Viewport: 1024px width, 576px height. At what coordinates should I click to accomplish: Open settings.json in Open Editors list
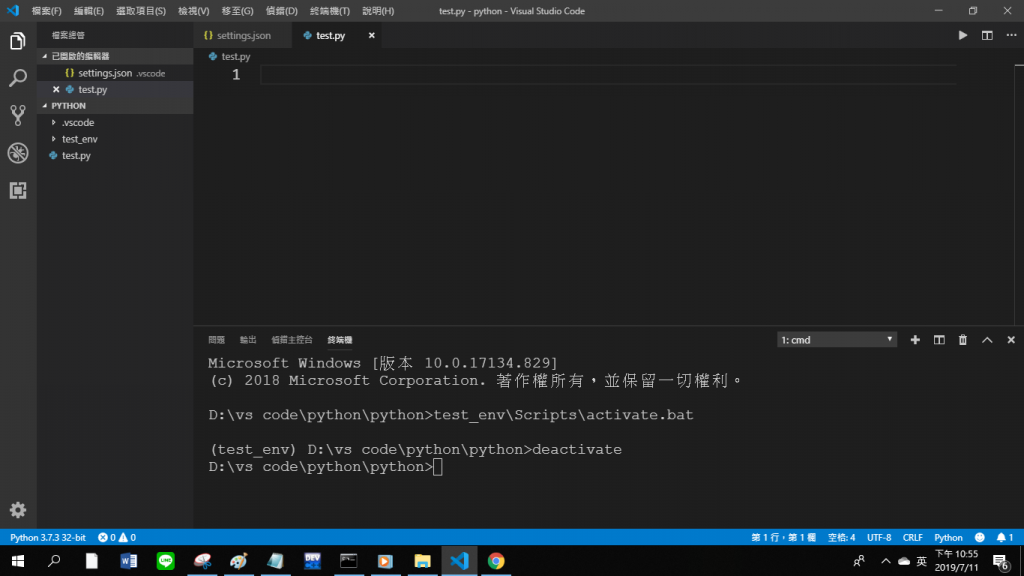point(116,73)
